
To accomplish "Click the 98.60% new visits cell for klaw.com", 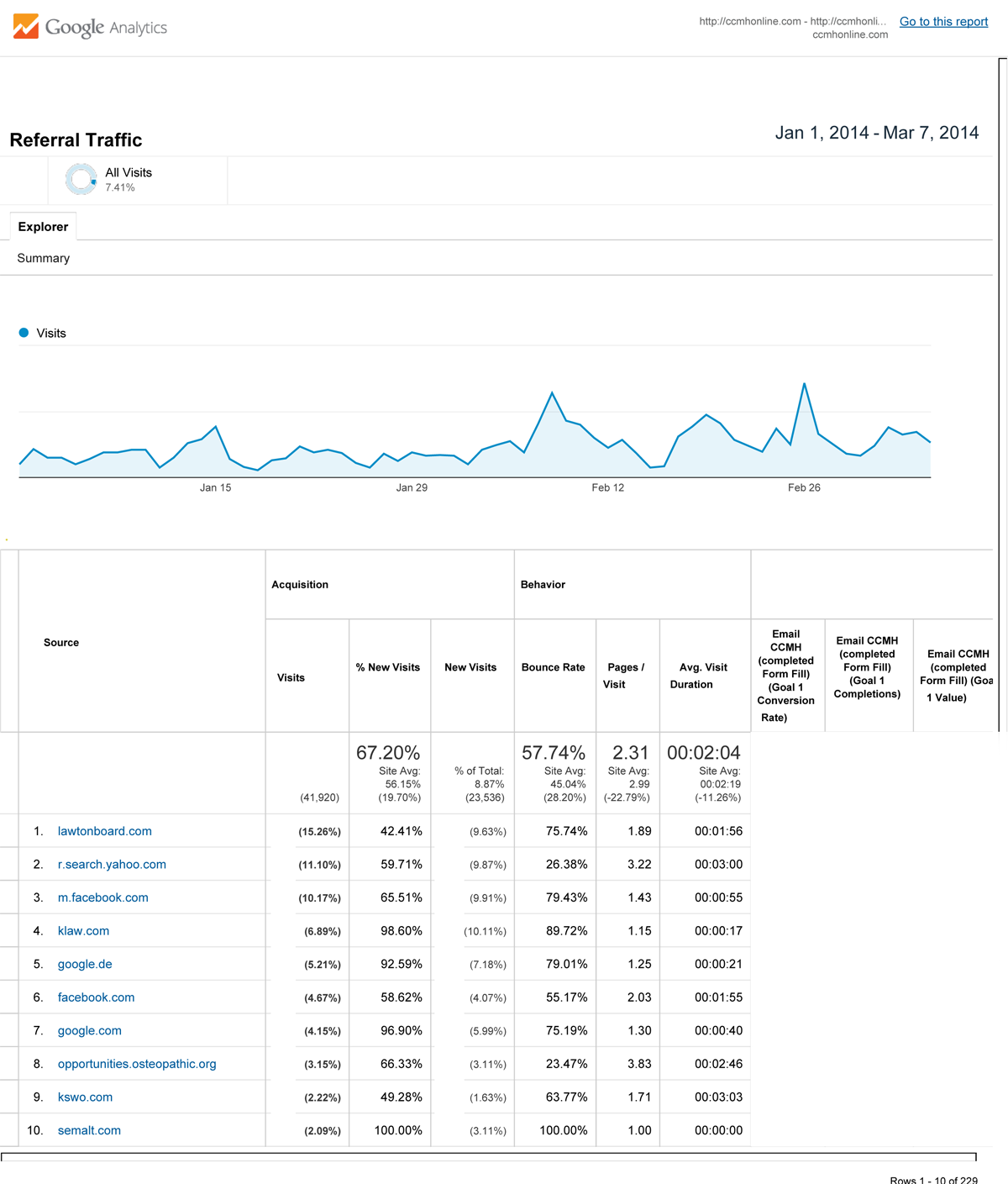I will 402,931.
